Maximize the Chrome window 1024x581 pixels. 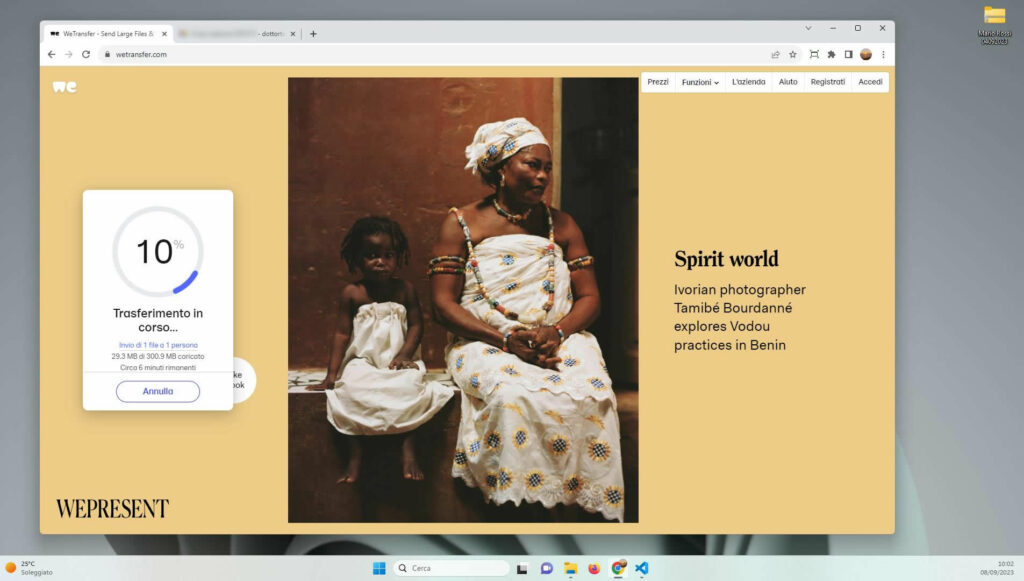857,28
